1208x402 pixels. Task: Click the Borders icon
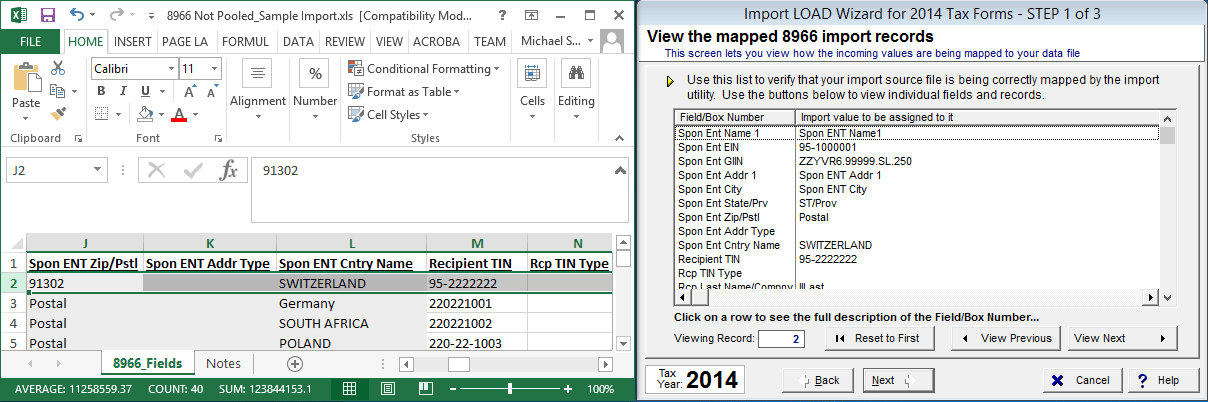pos(101,114)
